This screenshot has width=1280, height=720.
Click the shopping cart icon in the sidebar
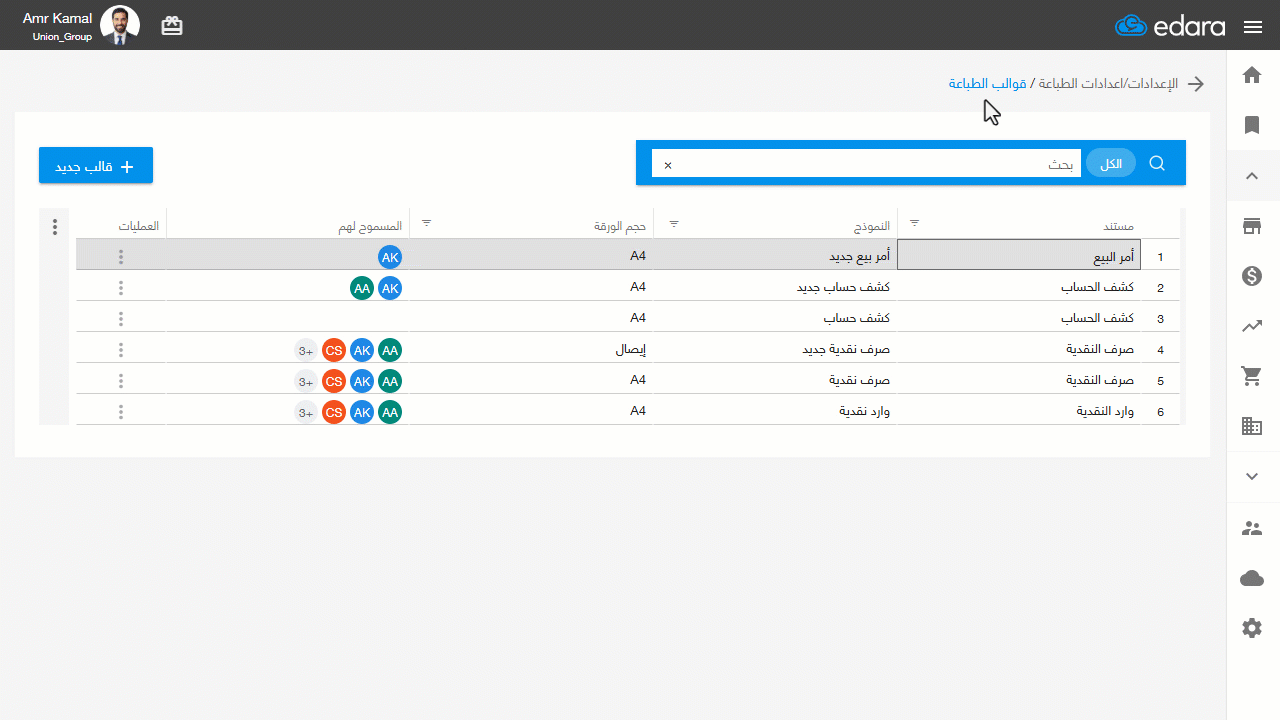click(x=1252, y=376)
